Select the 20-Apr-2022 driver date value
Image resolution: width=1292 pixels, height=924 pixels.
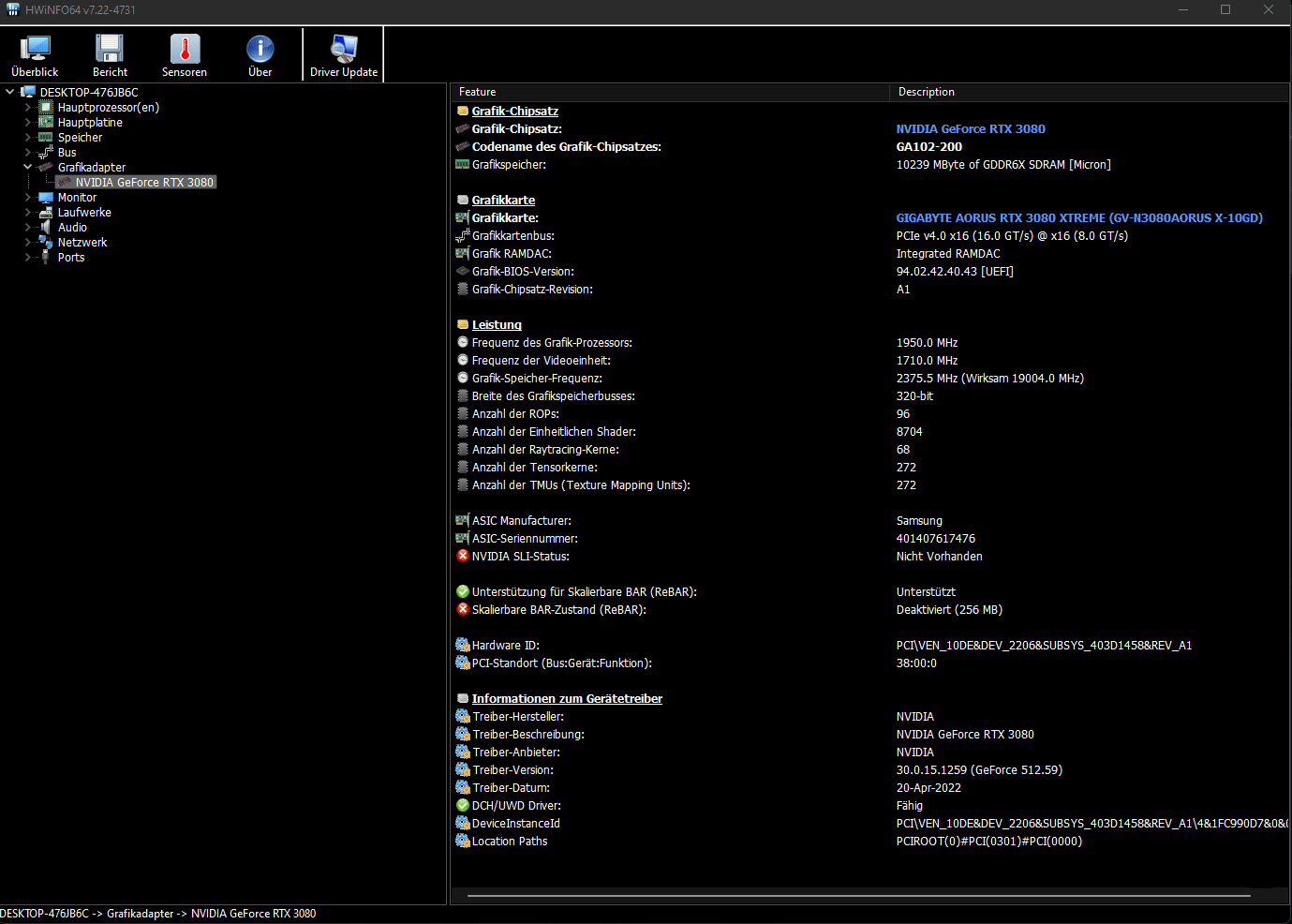pos(928,788)
